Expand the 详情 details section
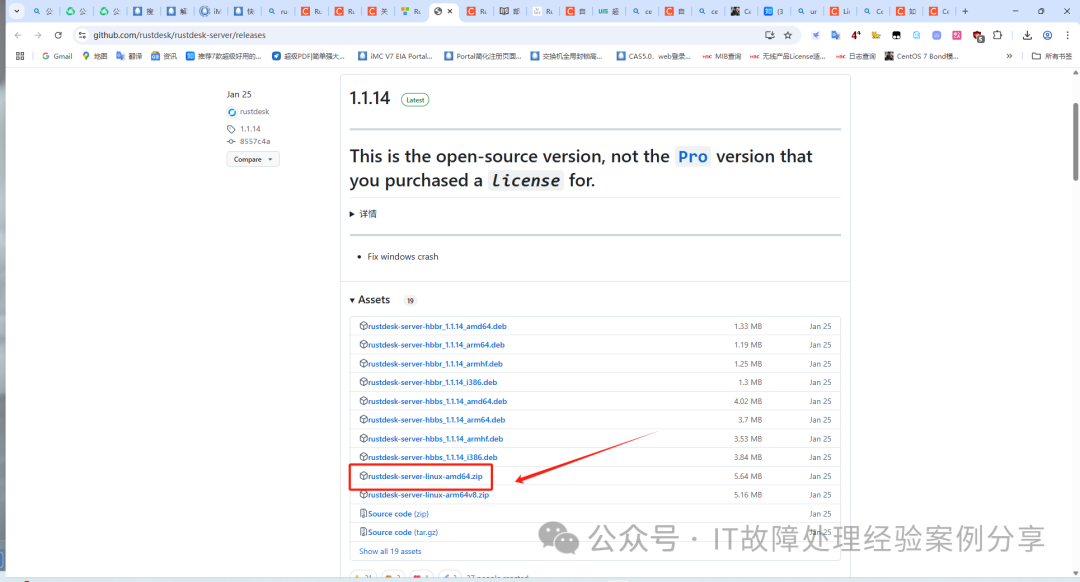This screenshot has width=1080, height=582. [363, 214]
